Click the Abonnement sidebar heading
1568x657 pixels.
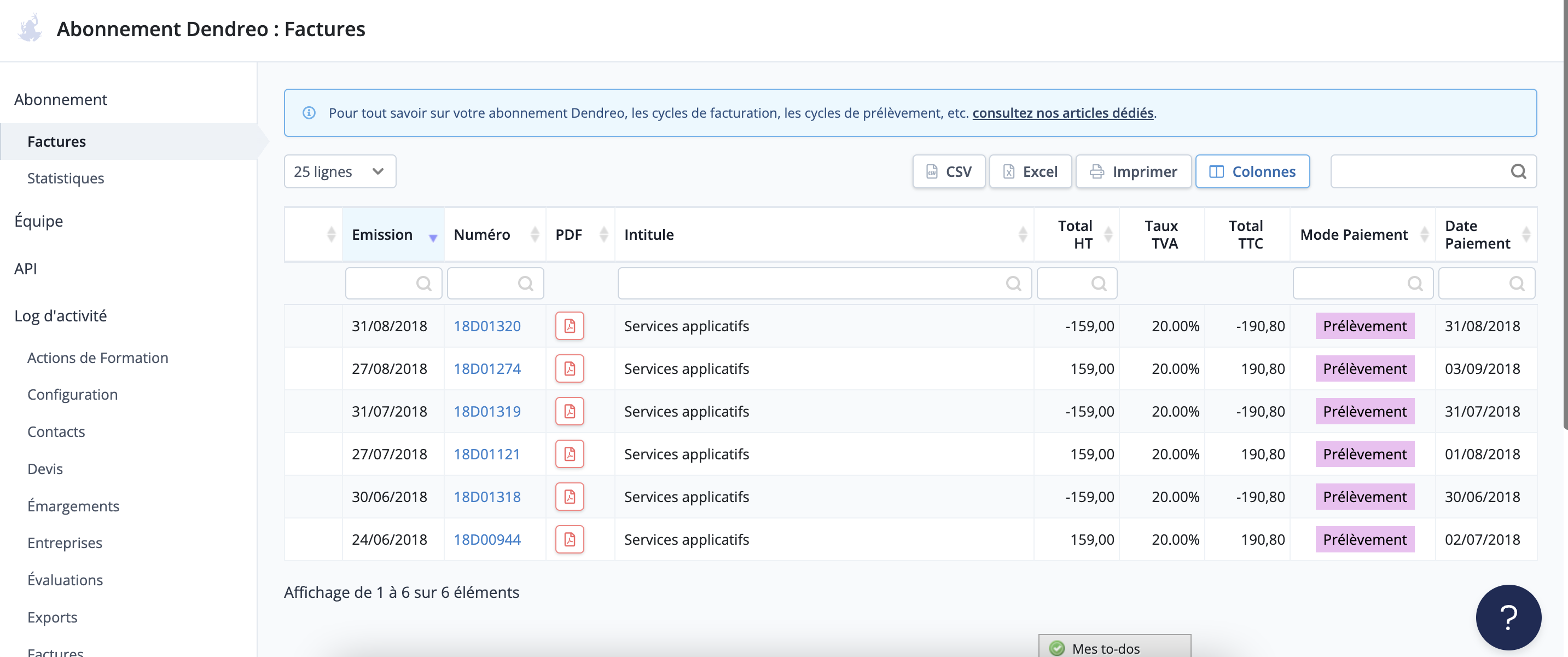coord(60,99)
